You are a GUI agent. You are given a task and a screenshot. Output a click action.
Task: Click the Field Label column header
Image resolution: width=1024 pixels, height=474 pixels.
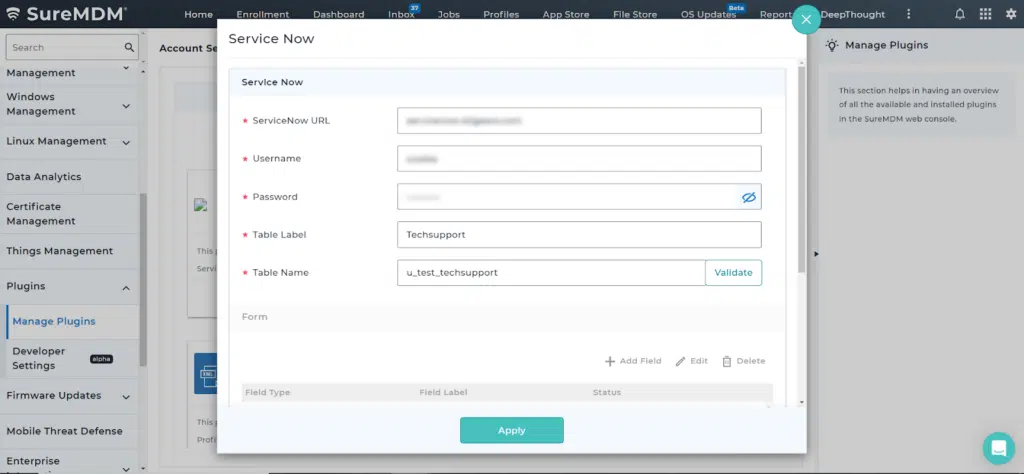[443, 392]
